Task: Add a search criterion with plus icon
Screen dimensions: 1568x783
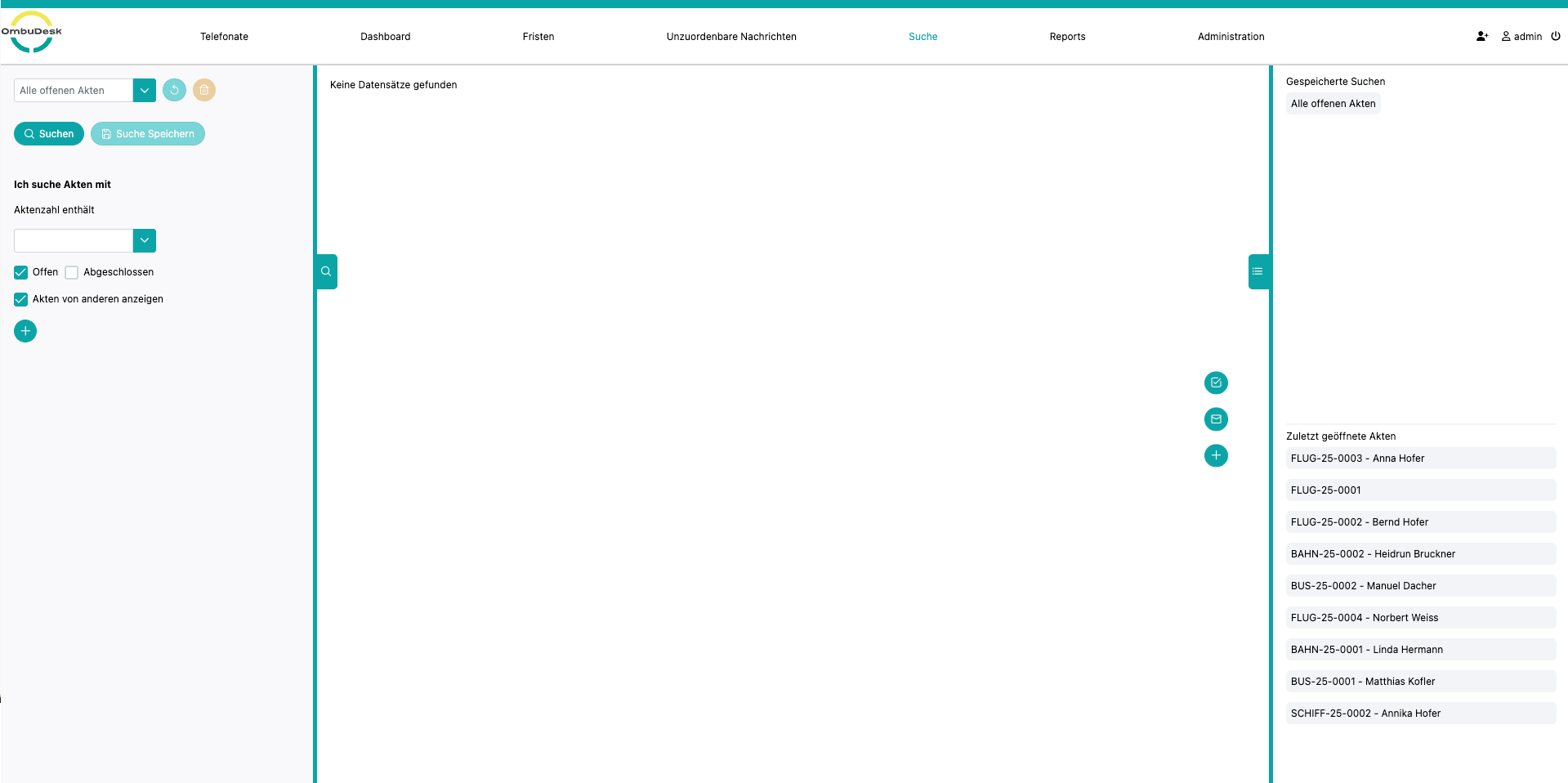Action: pos(25,331)
